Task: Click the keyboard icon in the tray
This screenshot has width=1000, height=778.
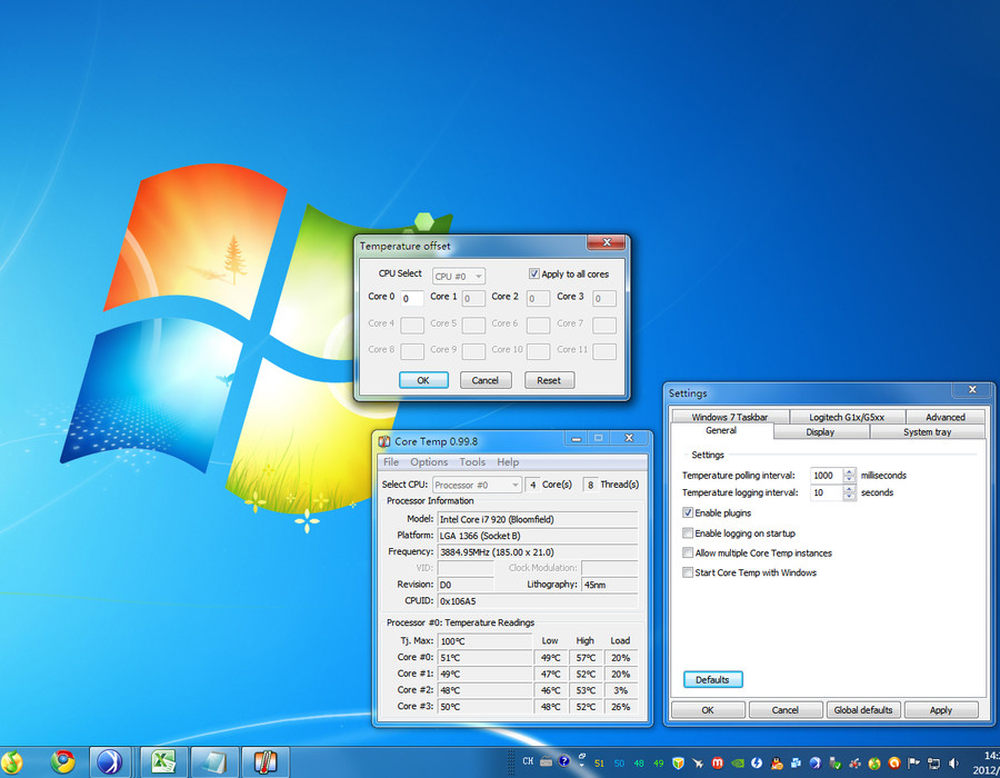Action: [546, 761]
